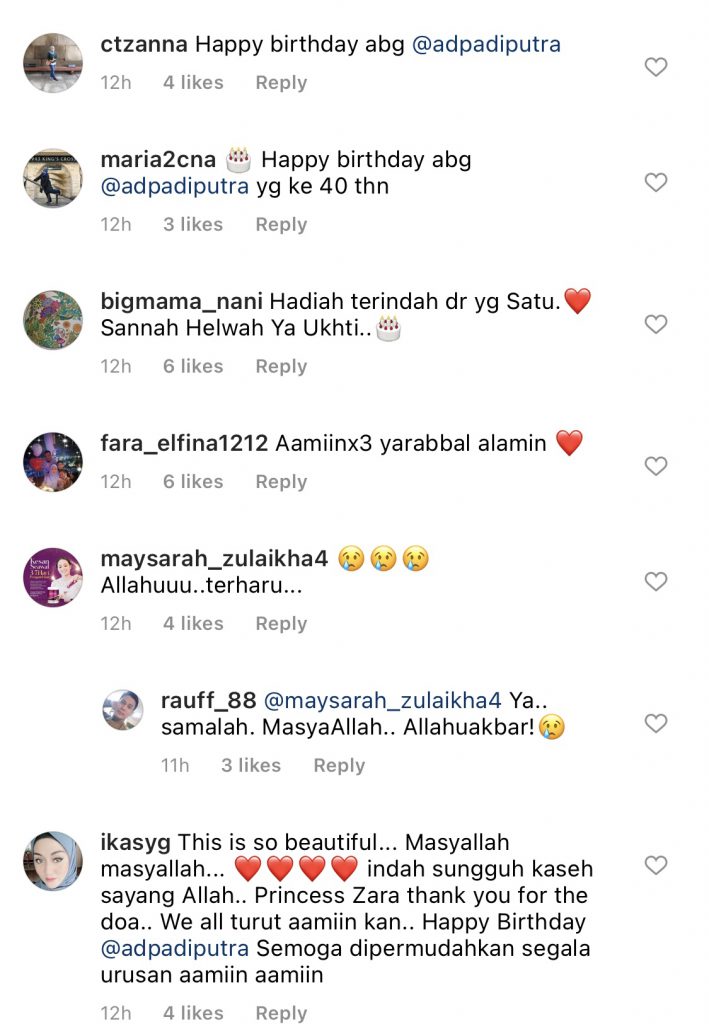Reply to fara_elfina1212's comment
Image resolution: width=709 pixels, height=1024 pixels.
click(281, 482)
